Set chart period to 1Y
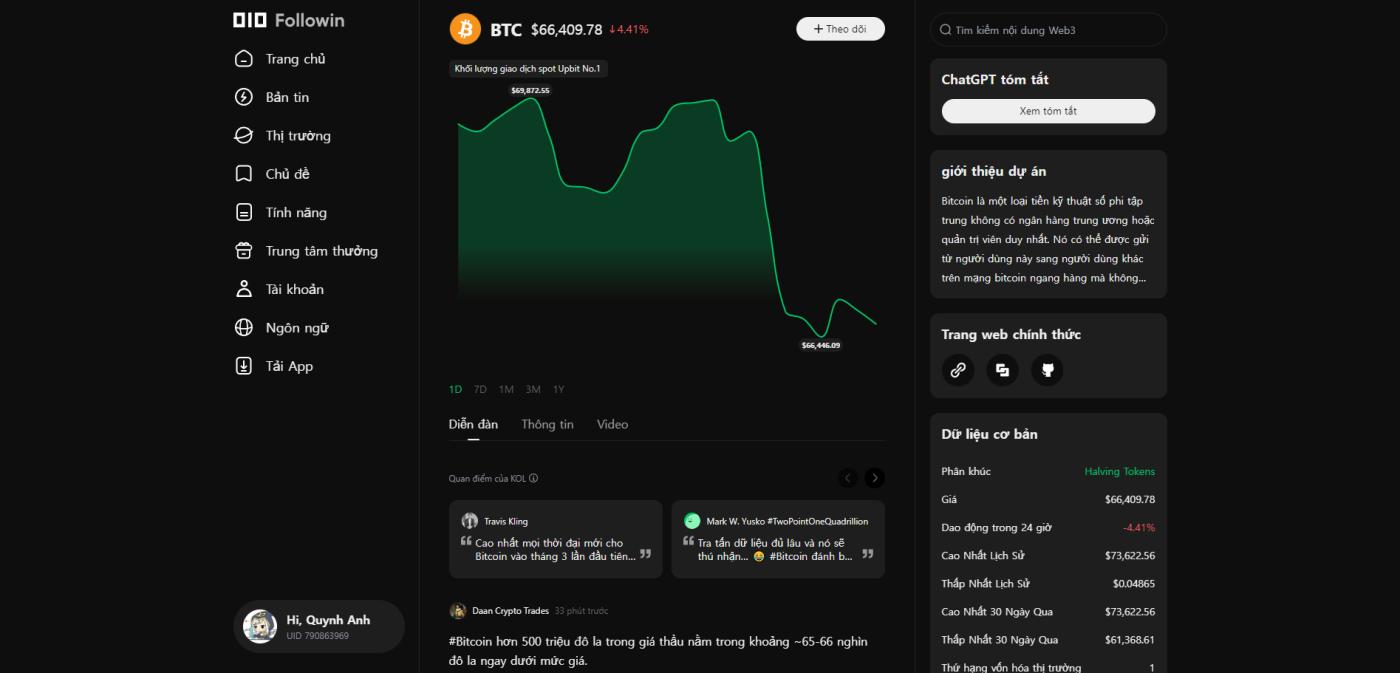Image resolution: width=1400 pixels, height=673 pixels. (559, 389)
